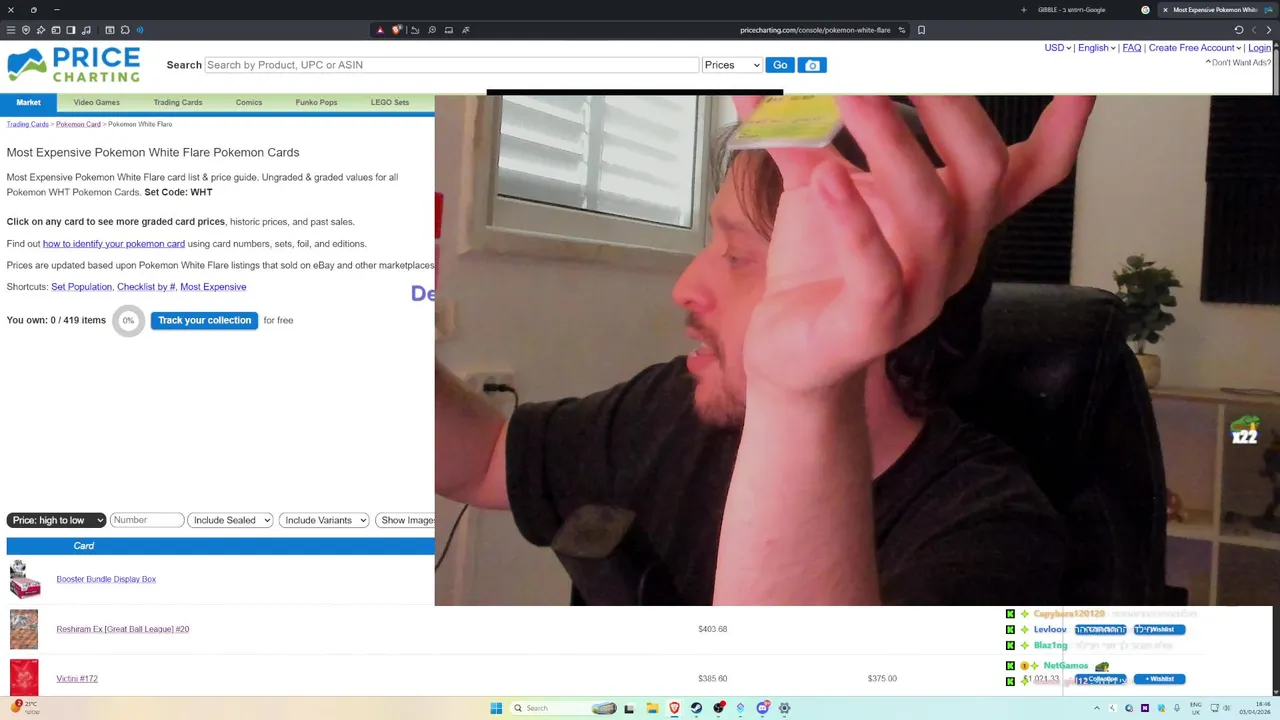Viewport: 1280px width, 720px height.
Task: Click the Brave Rewards triangle icon
Action: 380,30
